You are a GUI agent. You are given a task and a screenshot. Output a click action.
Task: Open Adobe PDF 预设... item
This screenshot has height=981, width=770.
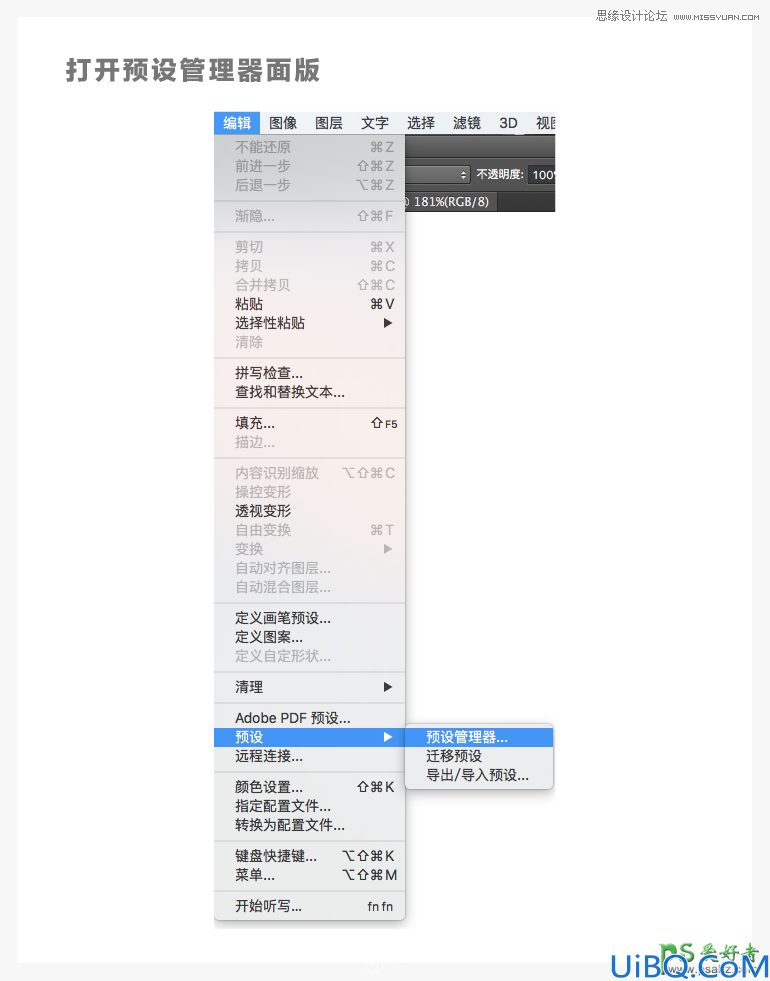click(310, 718)
